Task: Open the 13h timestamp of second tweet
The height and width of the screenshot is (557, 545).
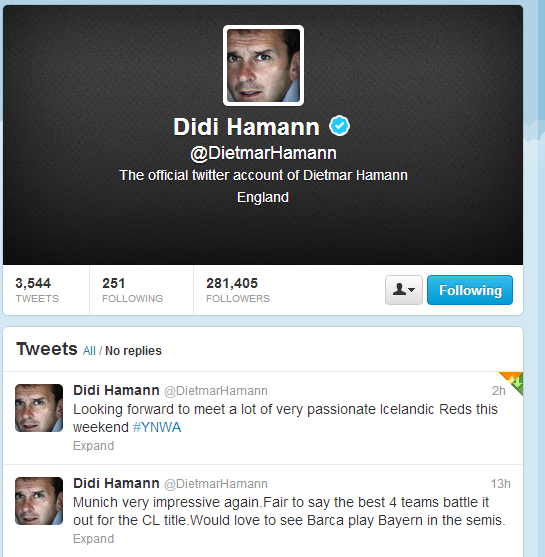Action: pyautogui.click(x=501, y=484)
